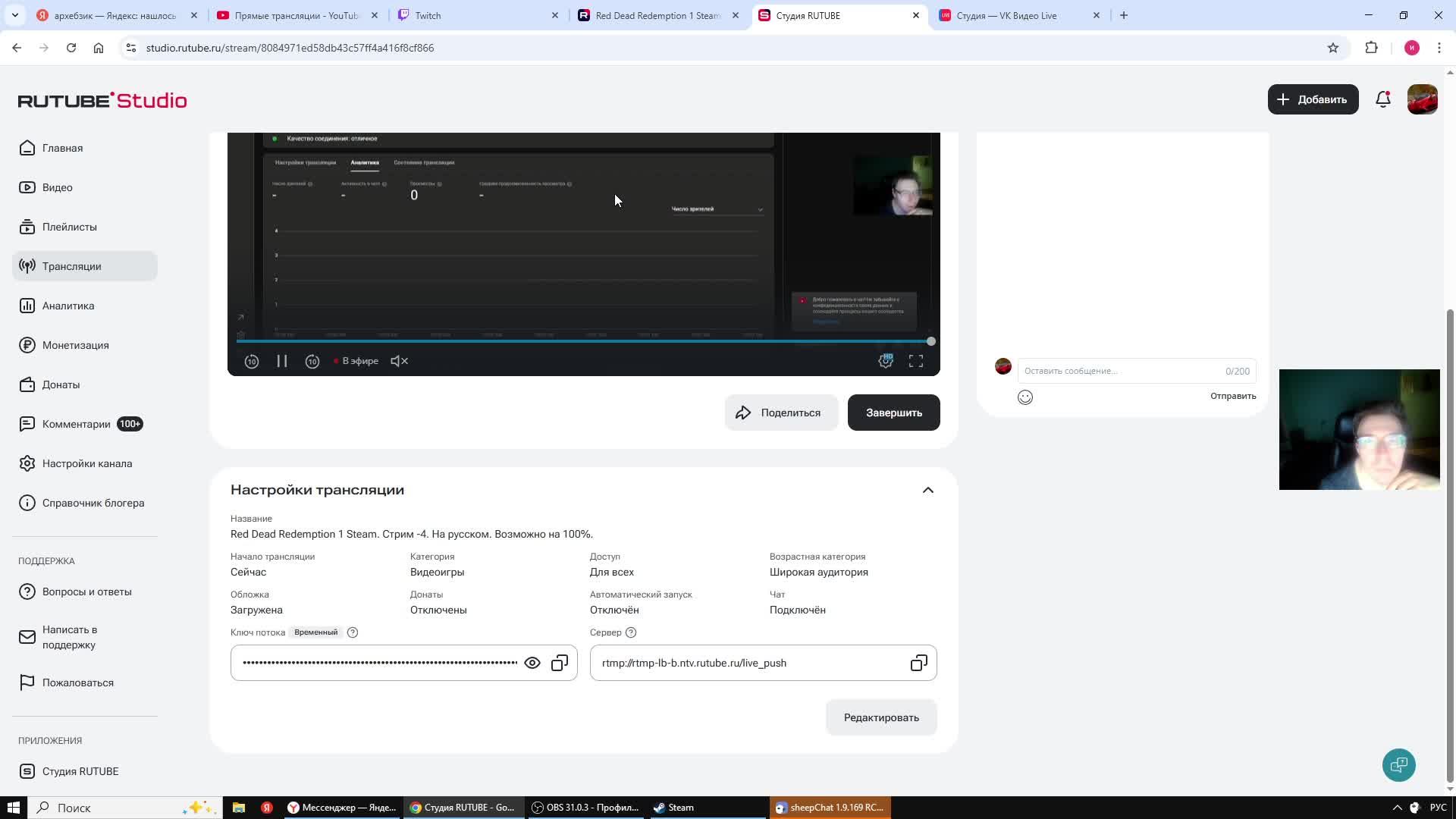Click the stream progress bar handle
The image size is (1456, 819).
[930, 342]
